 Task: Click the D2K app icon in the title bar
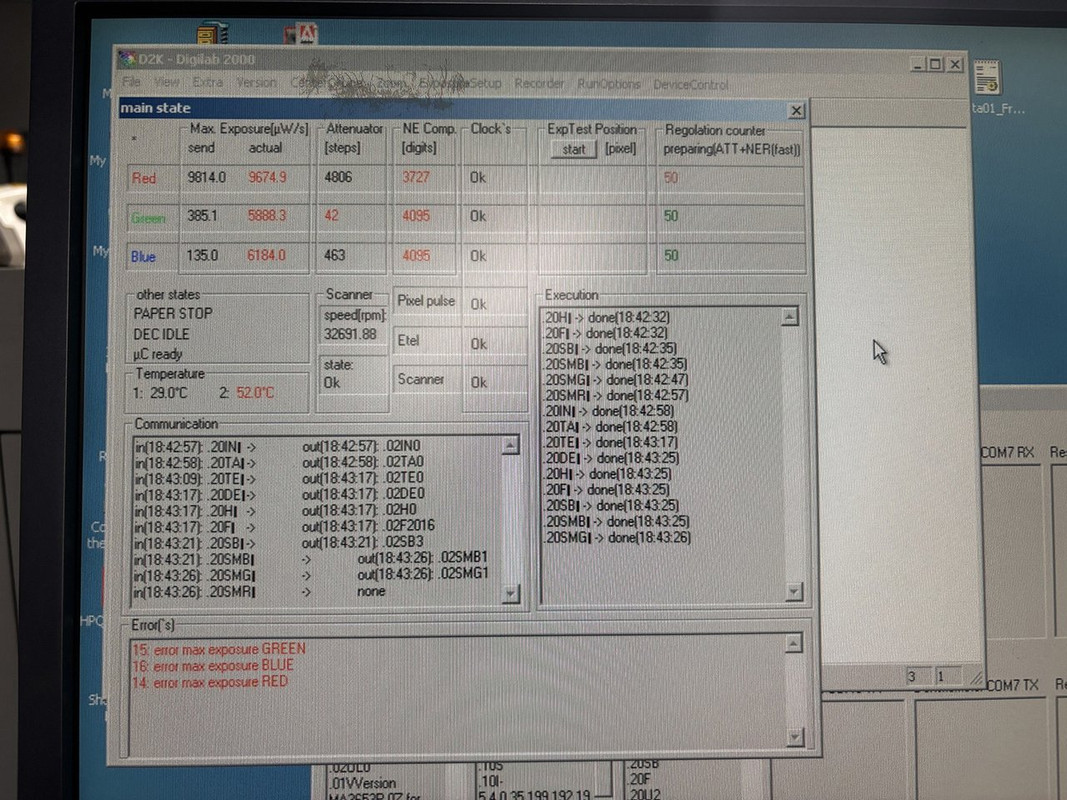pyautogui.click(x=127, y=59)
